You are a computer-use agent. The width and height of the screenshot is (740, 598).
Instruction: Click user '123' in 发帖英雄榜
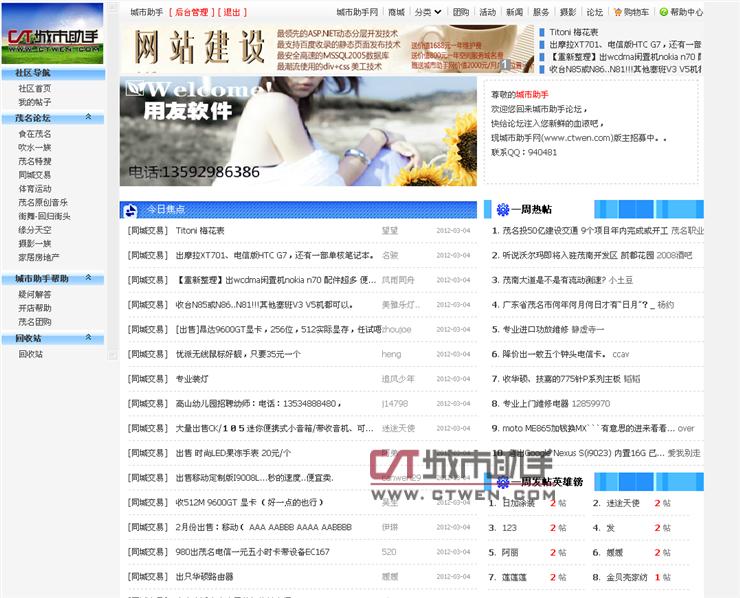[509, 528]
